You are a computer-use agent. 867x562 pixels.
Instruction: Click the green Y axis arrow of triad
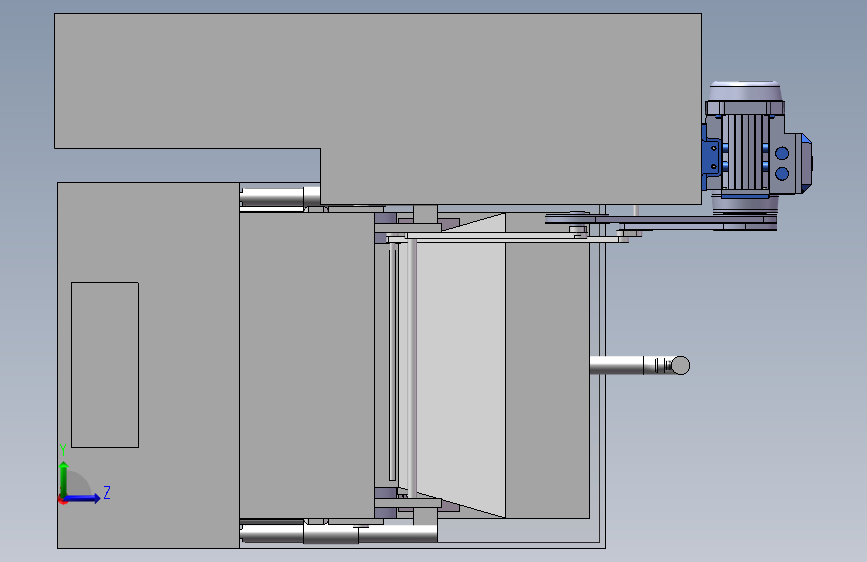64,478
